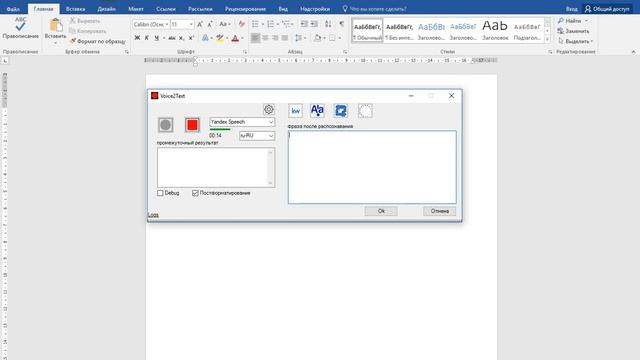Viewport: 640px width, 360px height.
Task: Stop recording with the red square button
Action: [192, 125]
